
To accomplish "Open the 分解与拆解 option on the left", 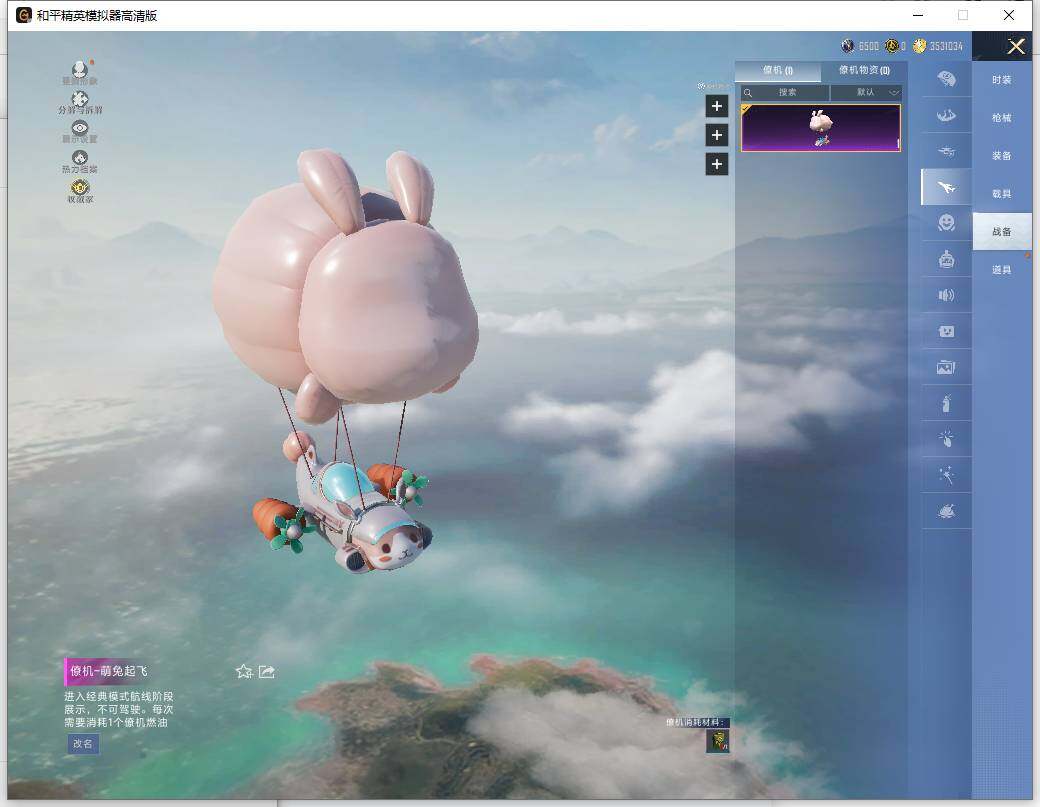I will pos(80,102).
